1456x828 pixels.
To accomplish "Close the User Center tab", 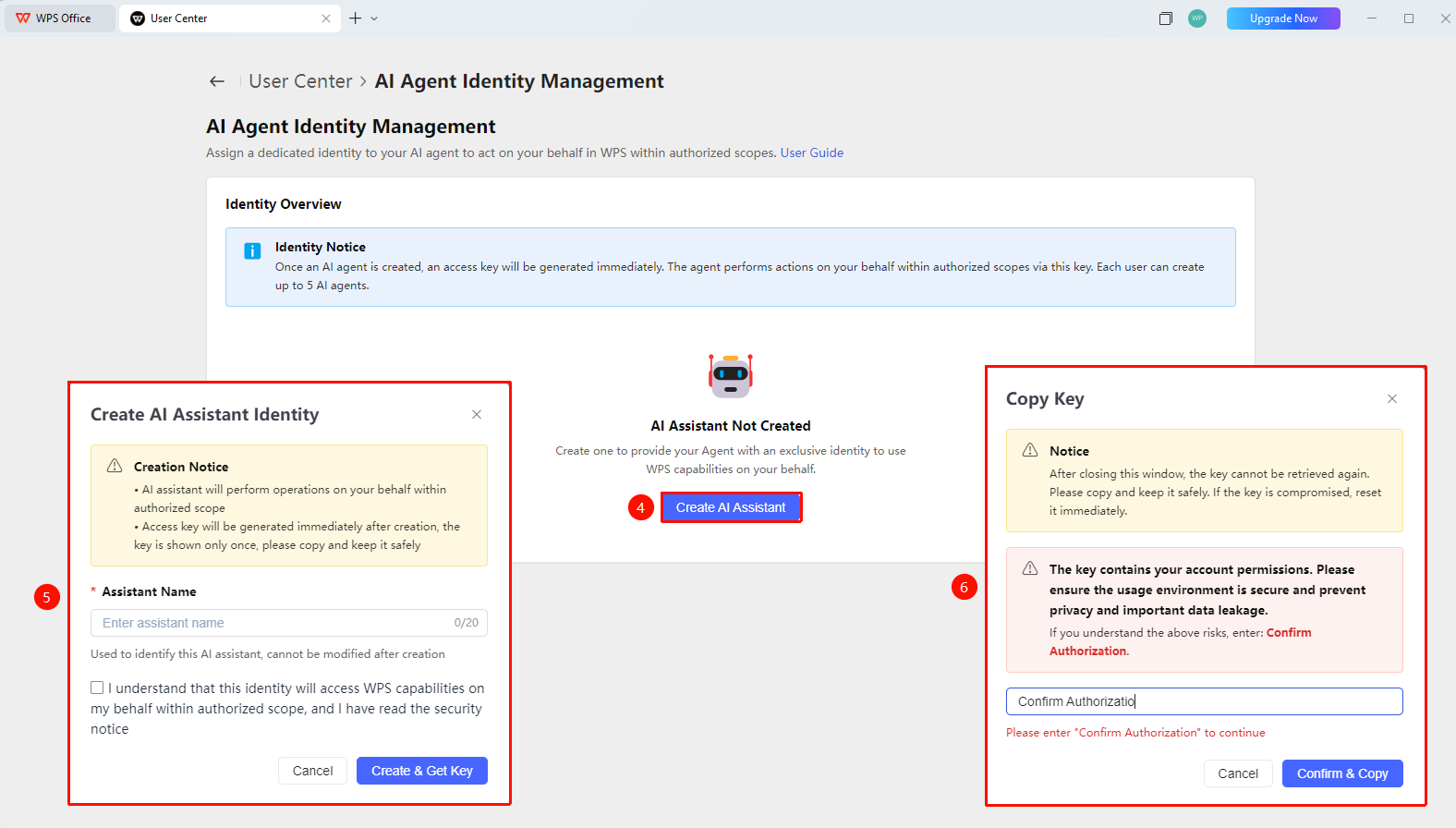I will coord(326,18).
